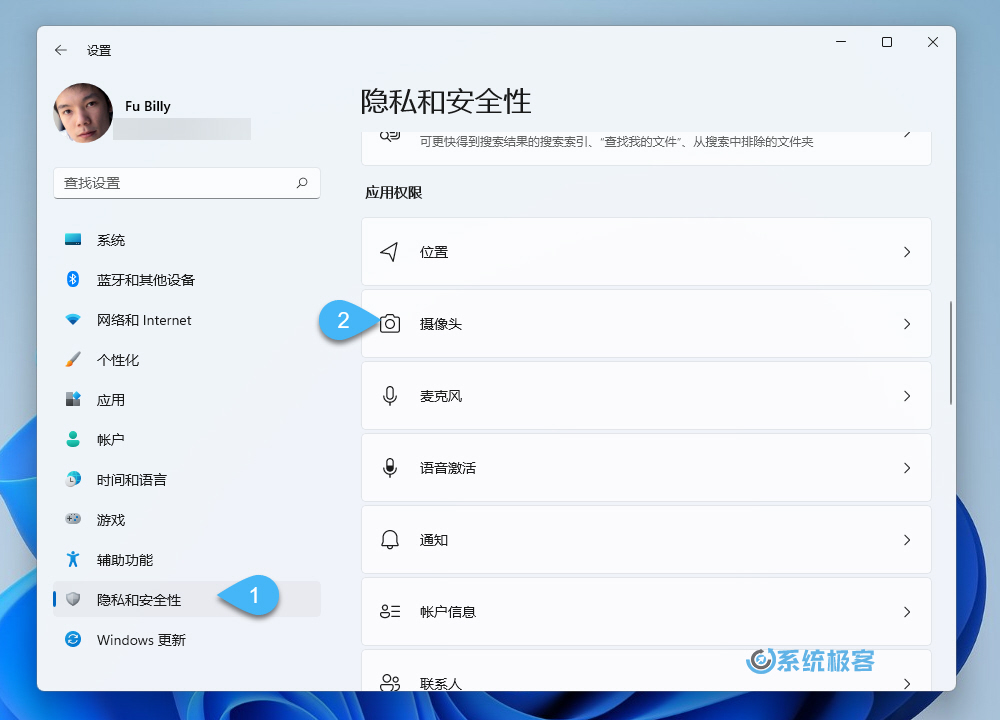
Task: Click the 应用 apps icon
Action: coord(73,400)
